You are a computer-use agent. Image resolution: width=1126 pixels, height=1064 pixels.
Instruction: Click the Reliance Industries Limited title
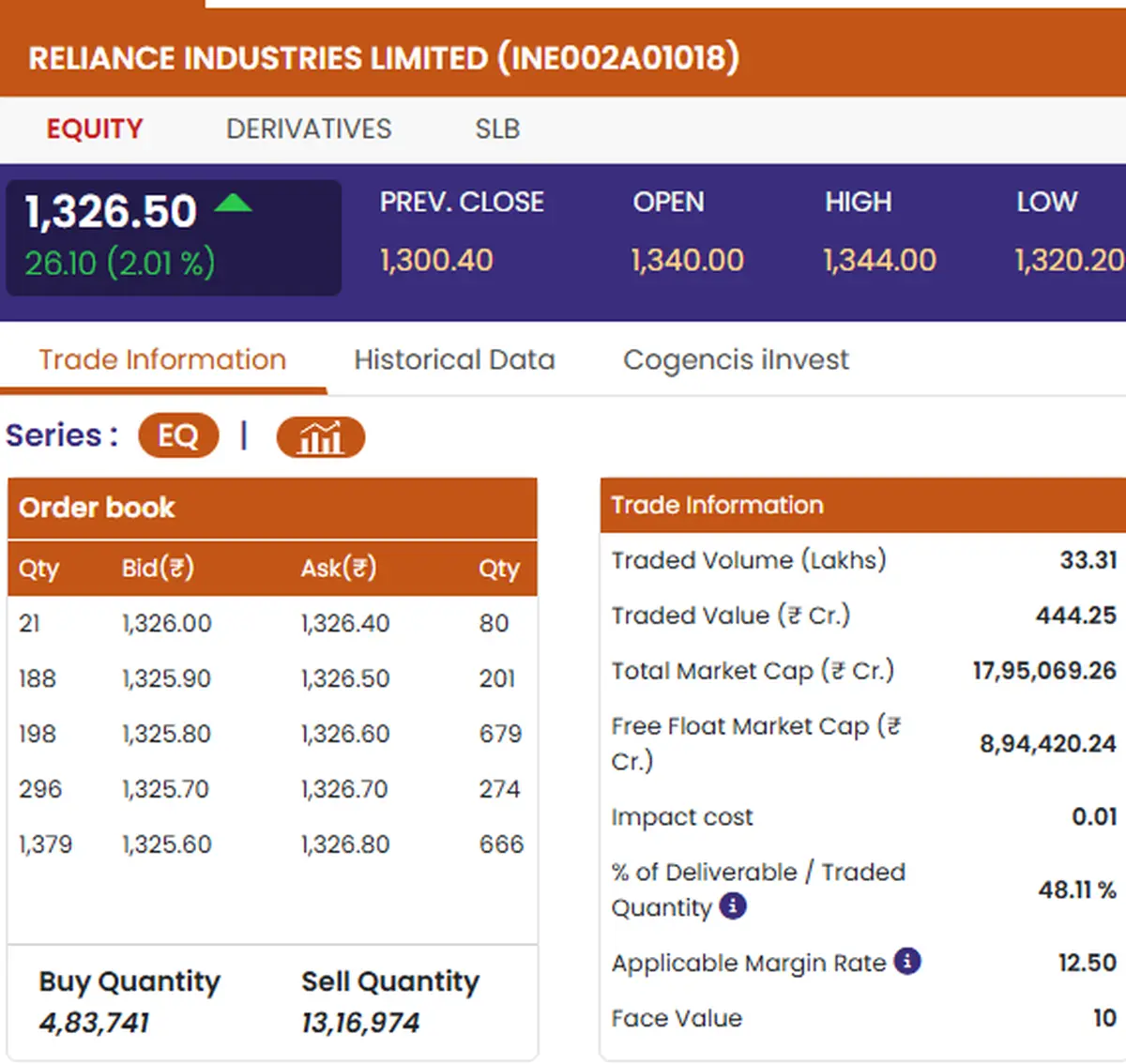point(384,58)
